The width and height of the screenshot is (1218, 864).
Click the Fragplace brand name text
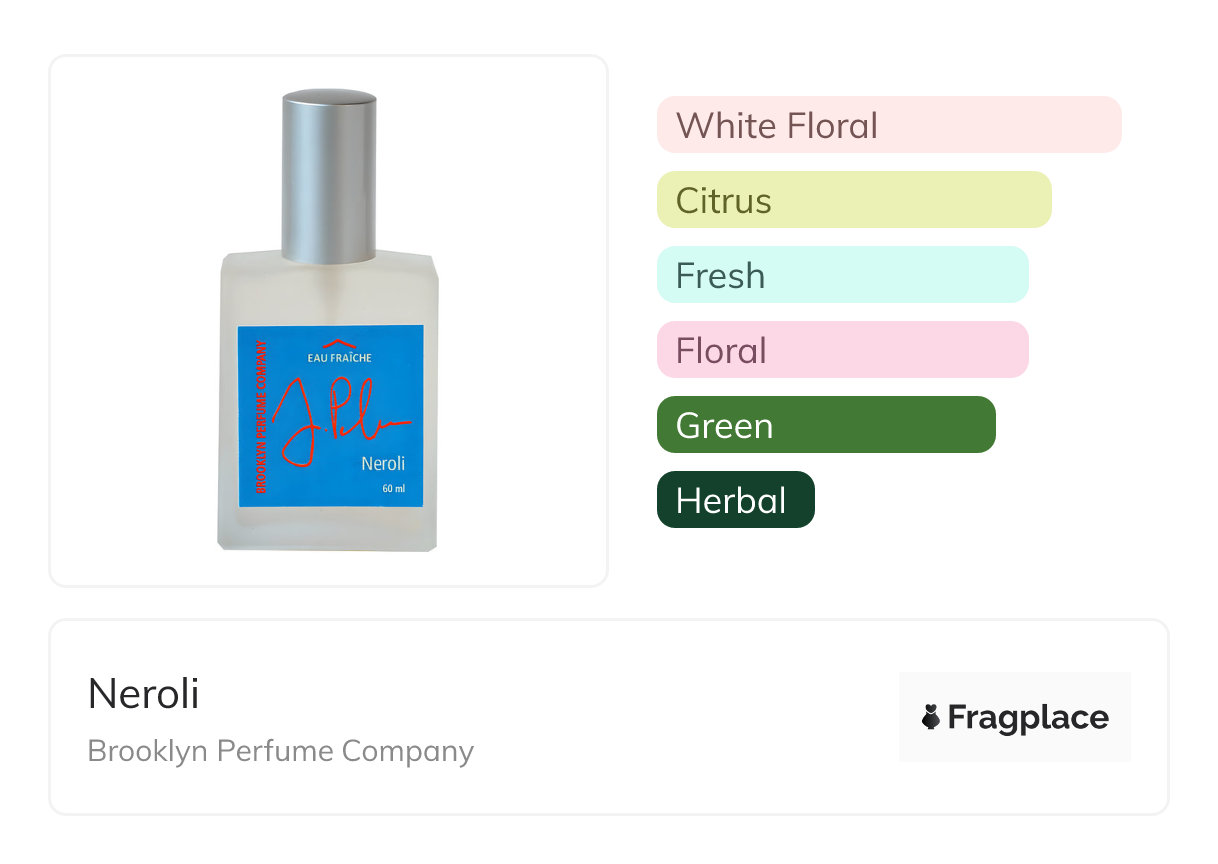click(x=1027, y=717)
